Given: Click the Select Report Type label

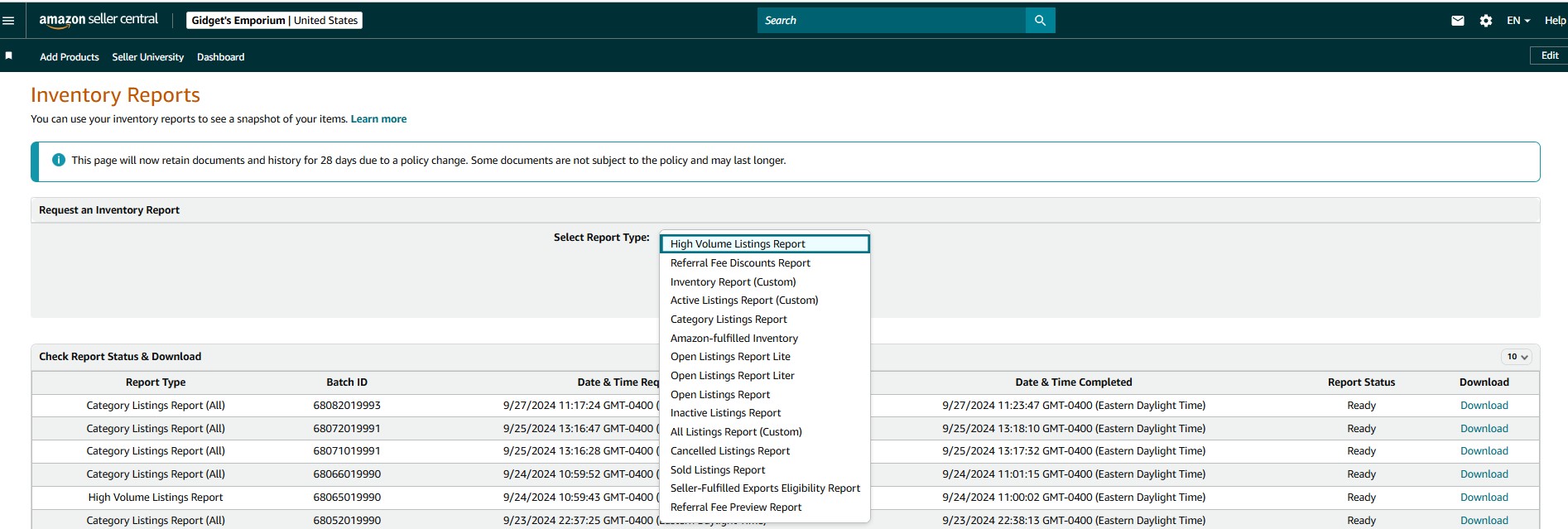Looking at the screenshot, I should coord(601,237).
